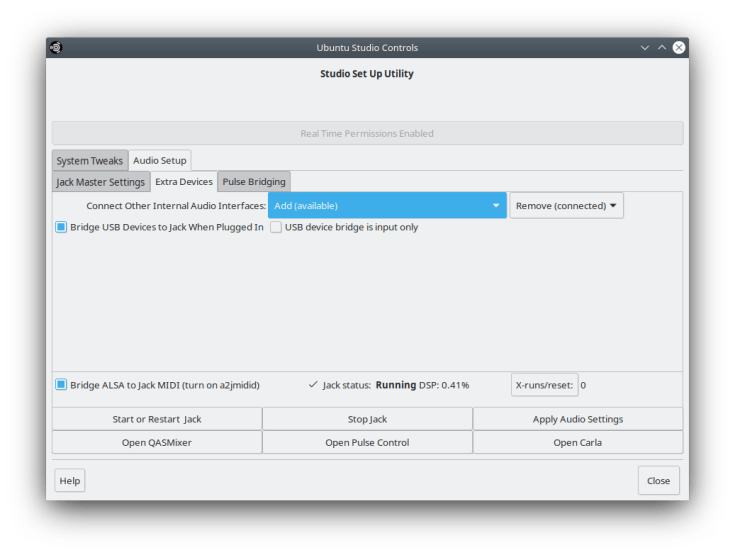Click the Ubuntu Studio Controls title bar icon
Screen dimensions: 735x555
pos(57,47)
